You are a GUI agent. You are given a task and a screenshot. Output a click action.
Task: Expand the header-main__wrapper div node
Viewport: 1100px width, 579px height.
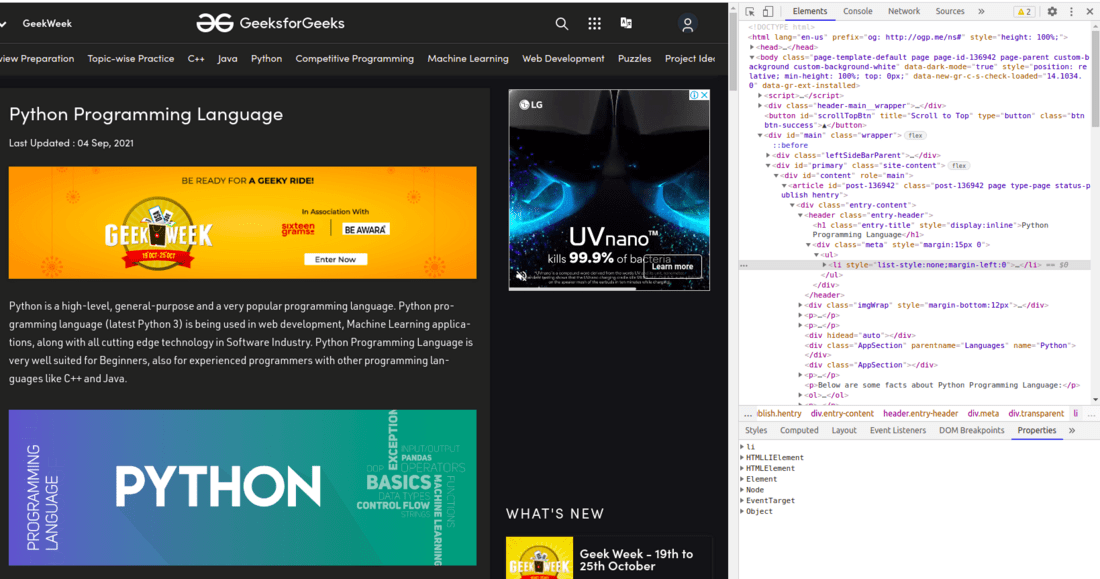[x=760, y=105]
